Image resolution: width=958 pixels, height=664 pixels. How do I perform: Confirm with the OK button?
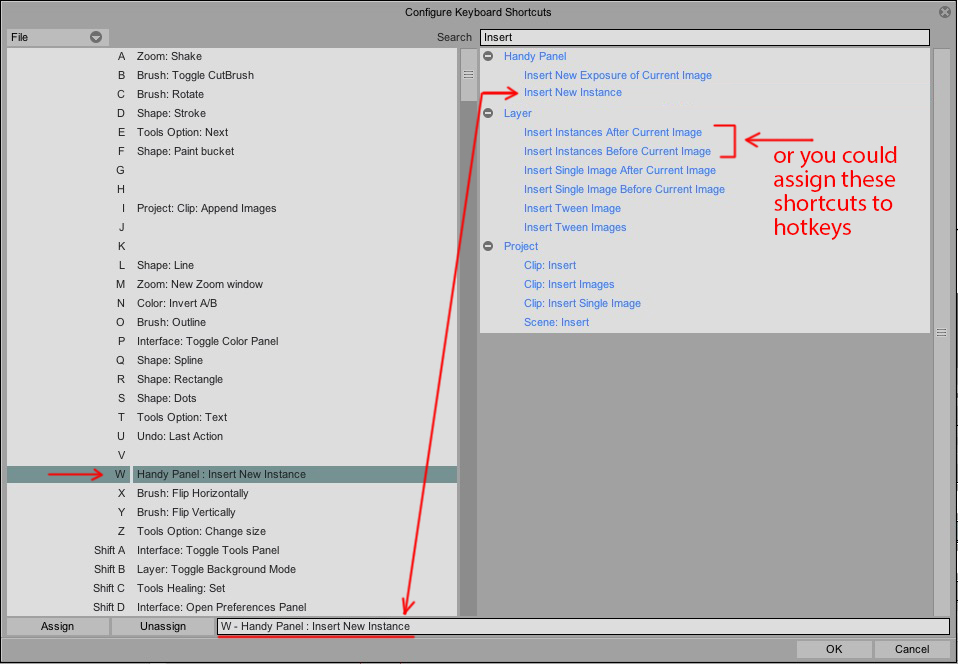click(x=834, y=649)
